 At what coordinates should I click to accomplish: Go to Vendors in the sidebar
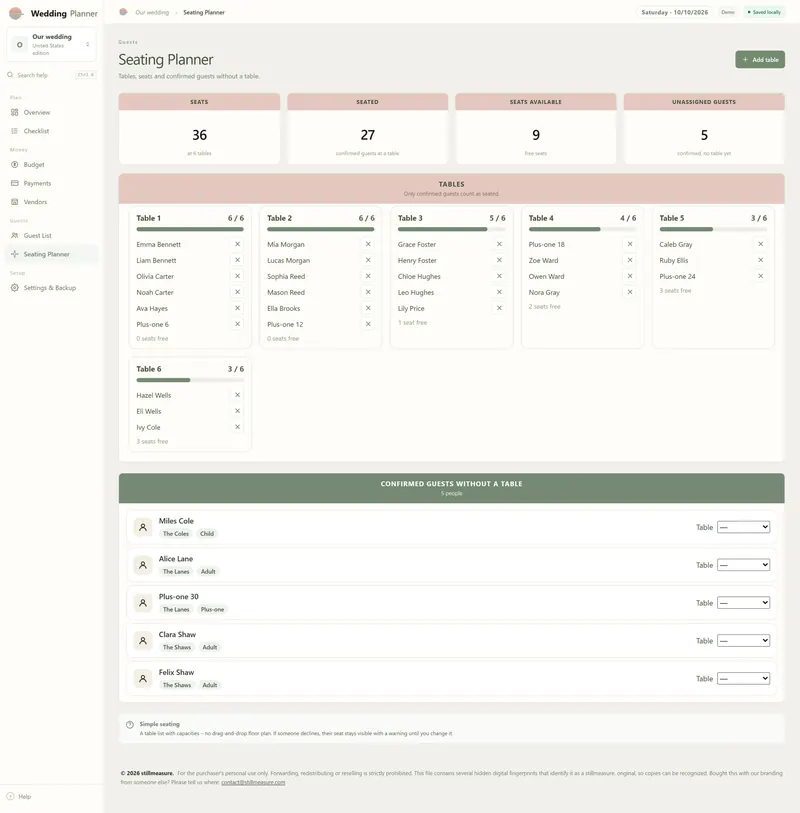click(x=52, y=202)
